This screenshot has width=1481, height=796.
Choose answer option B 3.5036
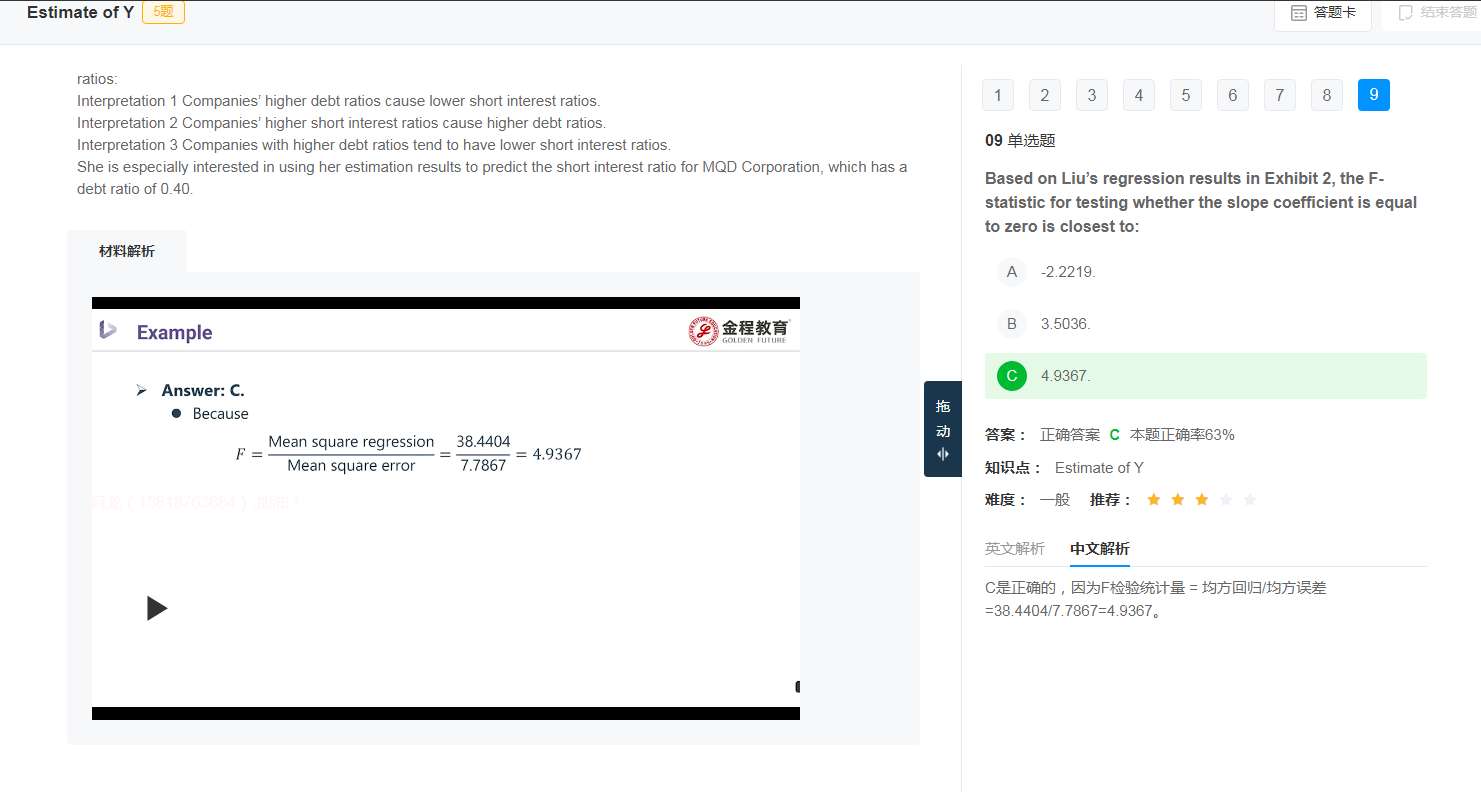click(1012, 324)
